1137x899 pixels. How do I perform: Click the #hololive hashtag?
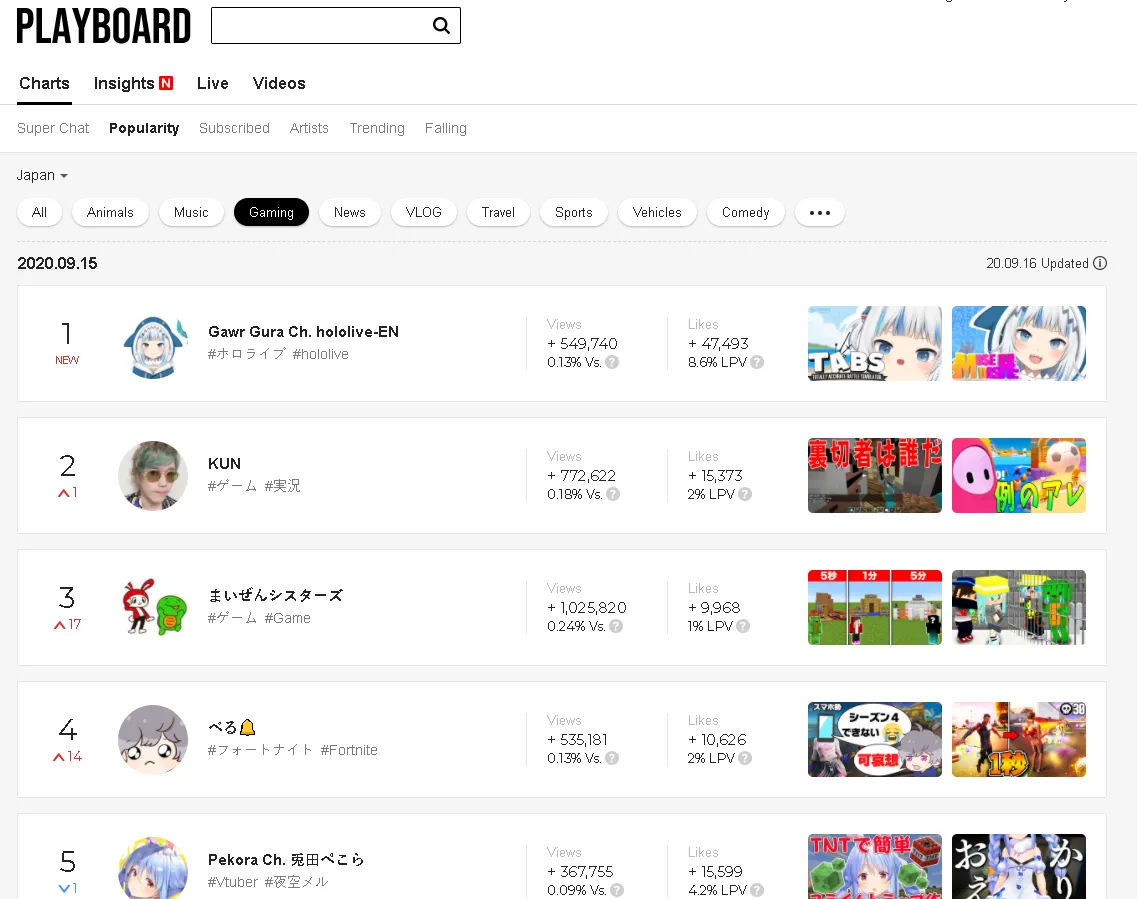321,354
